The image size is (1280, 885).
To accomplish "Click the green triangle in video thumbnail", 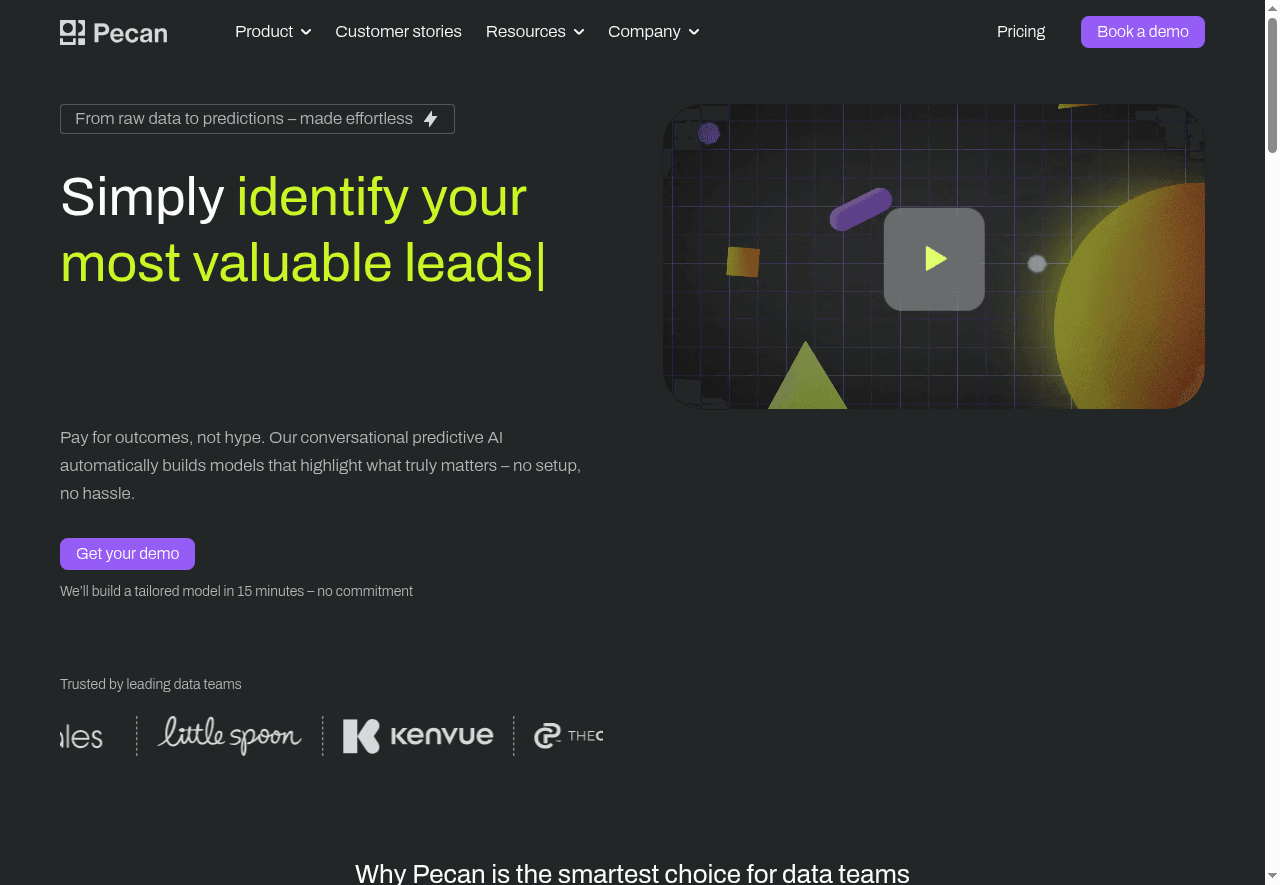I will click(806, 382).
